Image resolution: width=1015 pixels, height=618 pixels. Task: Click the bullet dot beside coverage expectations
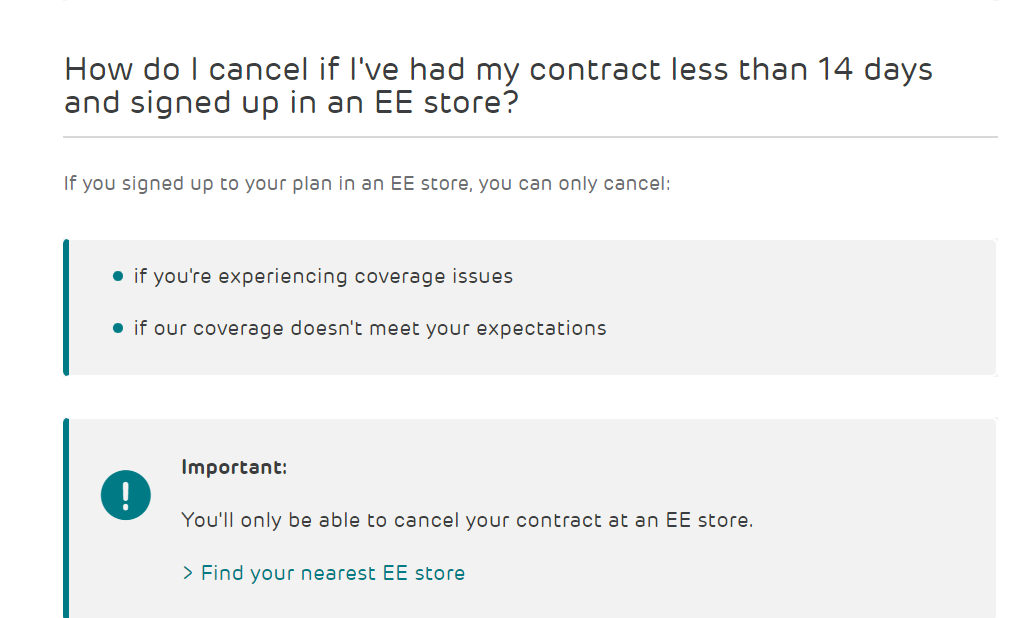(x=118, y=328)
